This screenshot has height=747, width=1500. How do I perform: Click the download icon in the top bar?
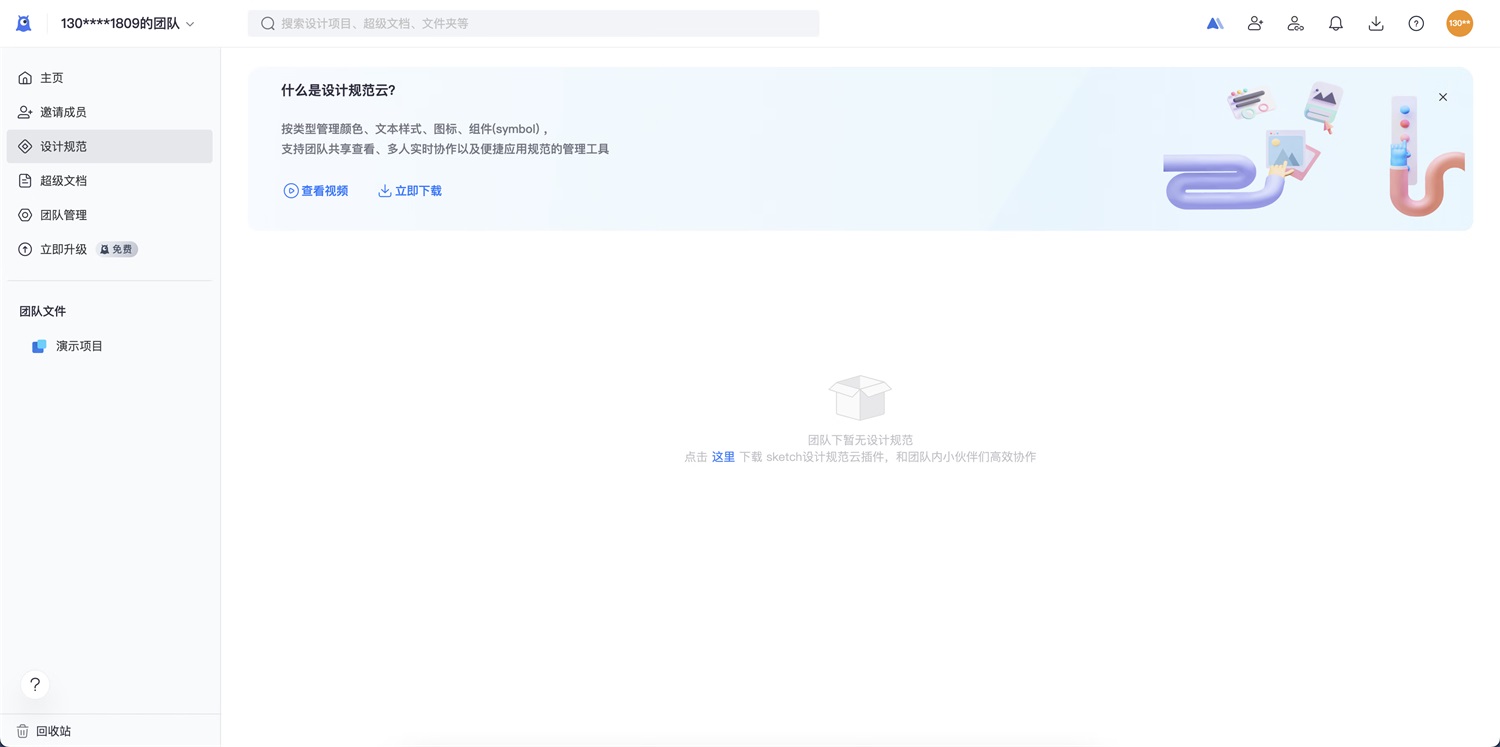click(x=1376, y=24)
